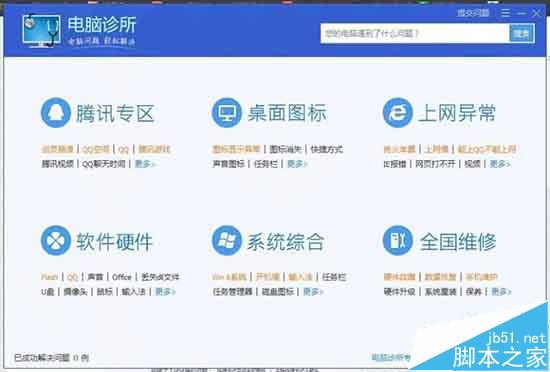Select the Flash link under 软件硬件
Viewport: 550px width, 372px height.
click(49, 277)
